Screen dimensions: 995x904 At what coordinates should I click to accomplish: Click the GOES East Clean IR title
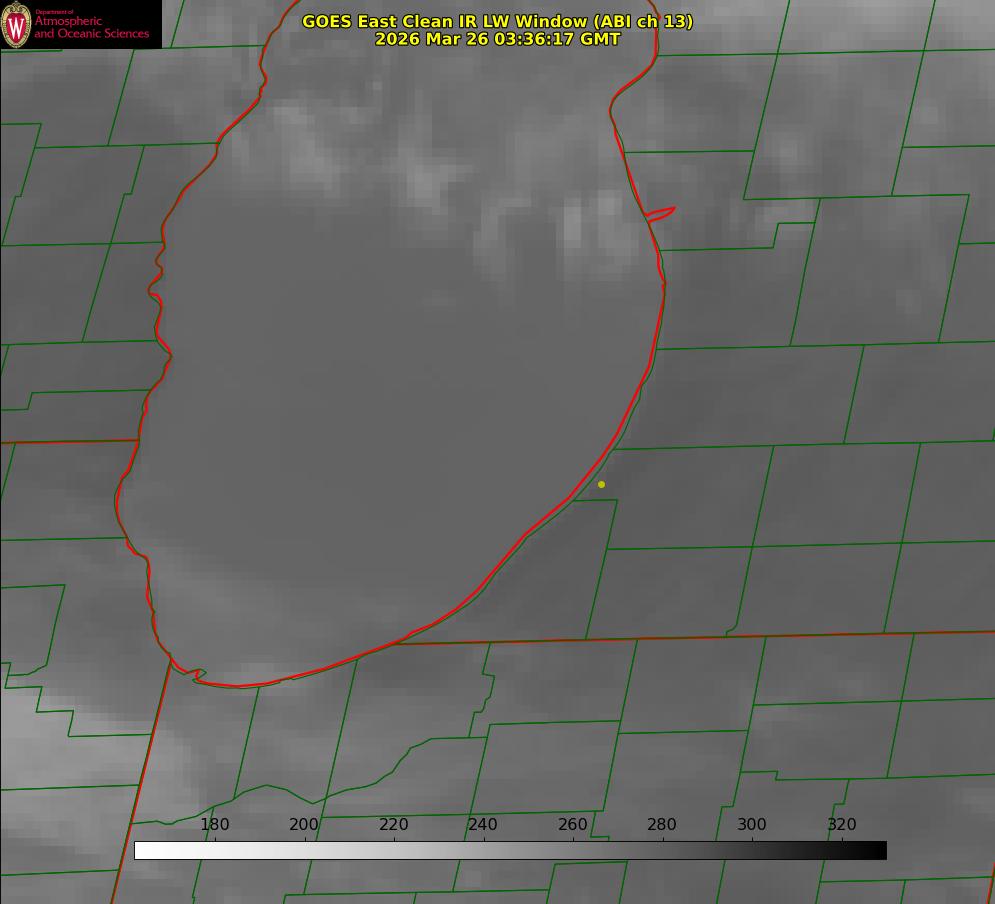tap(497, 21)
